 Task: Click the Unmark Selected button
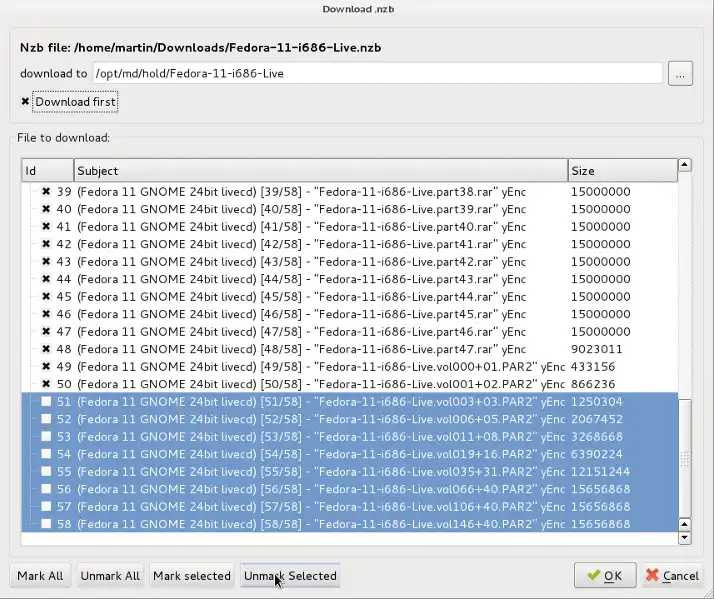(x=290, y=576)
